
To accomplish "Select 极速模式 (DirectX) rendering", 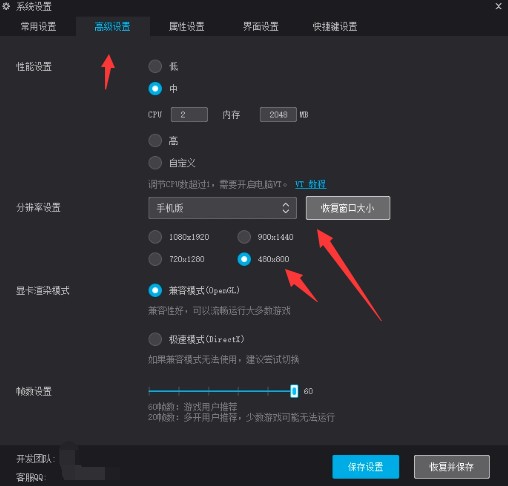I will click(155, 339).
